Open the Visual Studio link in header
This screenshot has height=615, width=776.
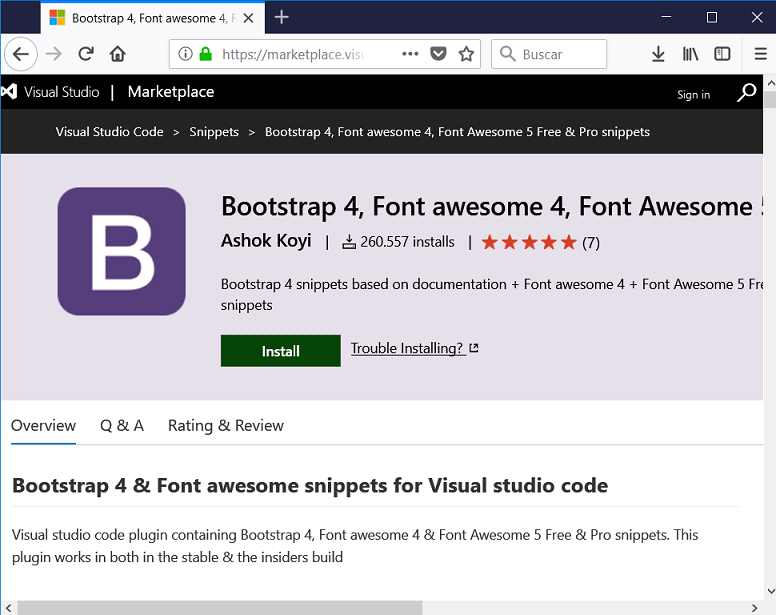(61, 92)
